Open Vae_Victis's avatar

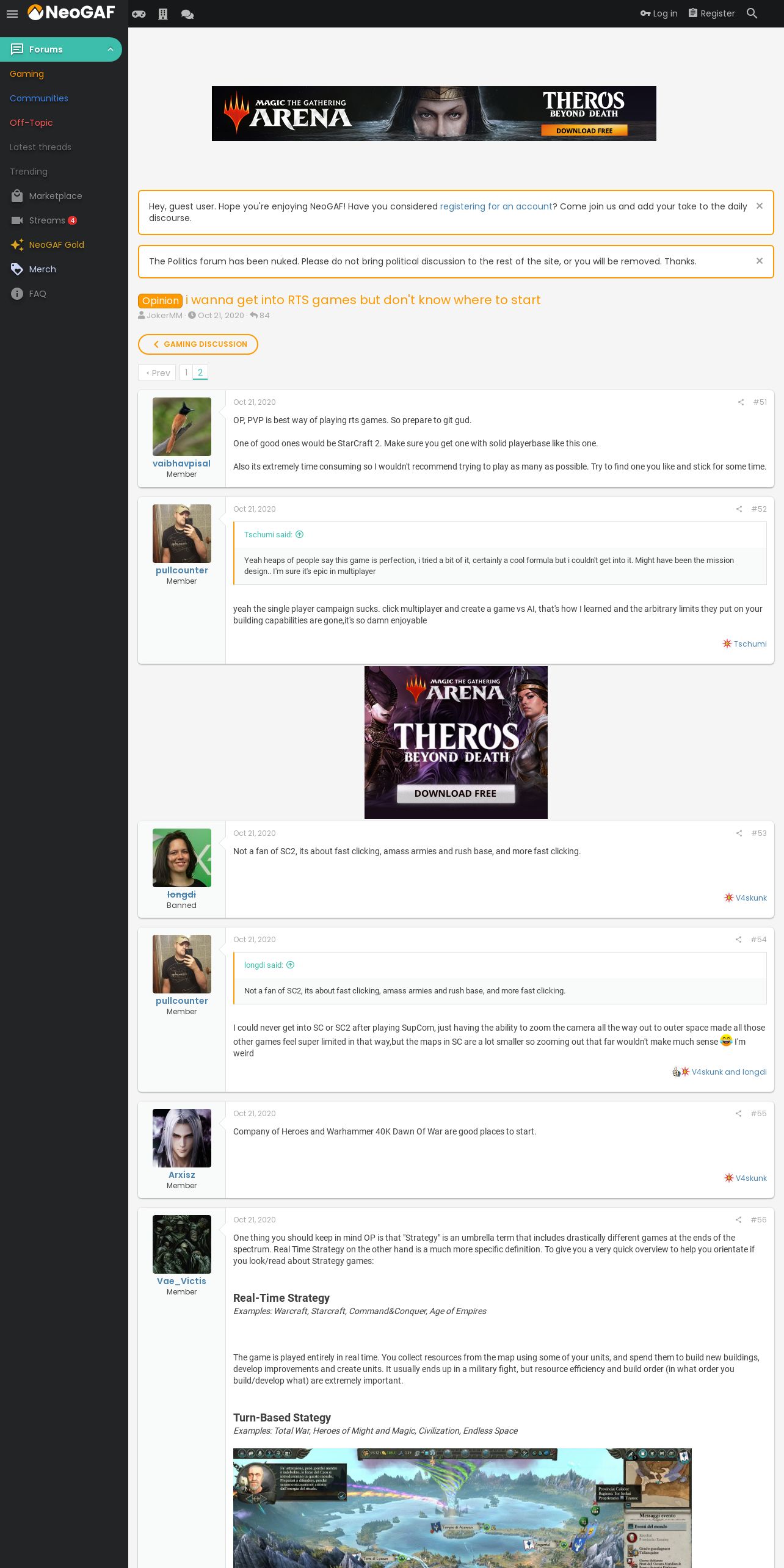[x=182, y=1244]
